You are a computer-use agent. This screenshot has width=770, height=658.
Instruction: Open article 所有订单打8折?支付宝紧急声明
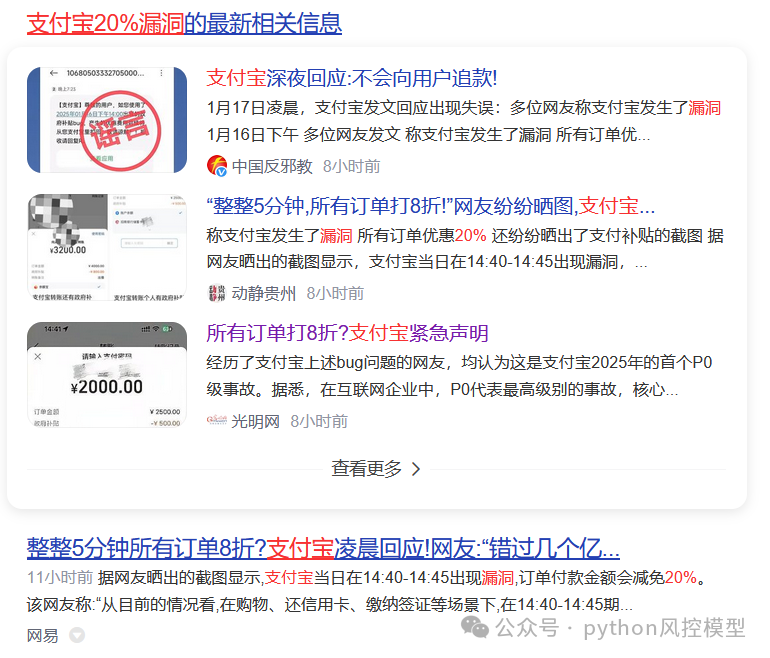click(347, 333)
